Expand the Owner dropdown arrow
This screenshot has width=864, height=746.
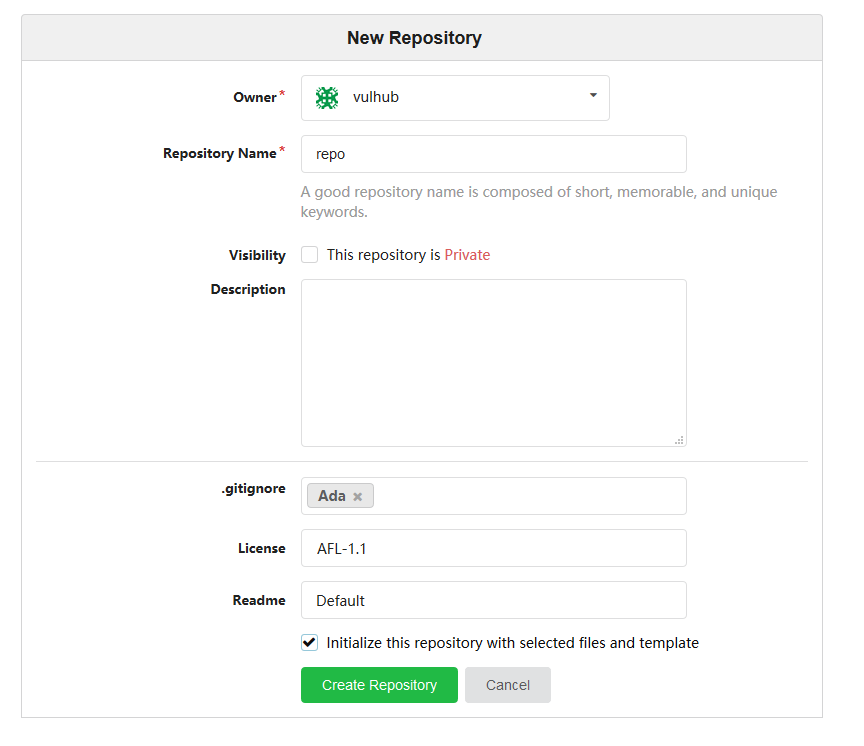point(593,95)
